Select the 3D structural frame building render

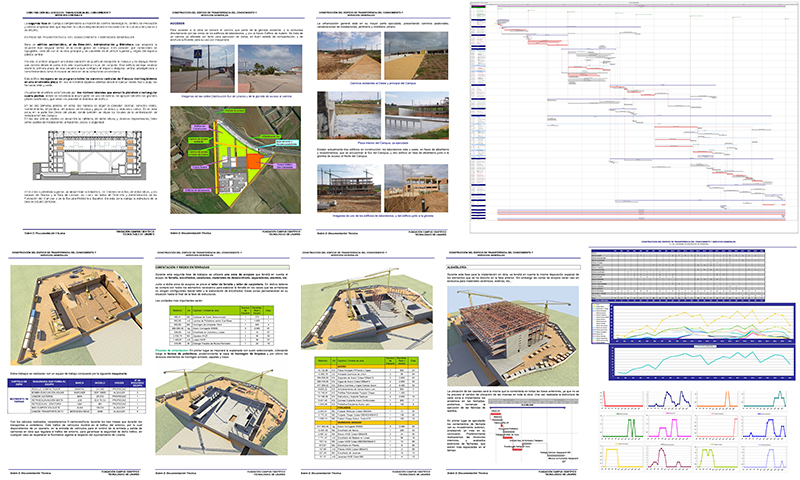click(513, 336)
